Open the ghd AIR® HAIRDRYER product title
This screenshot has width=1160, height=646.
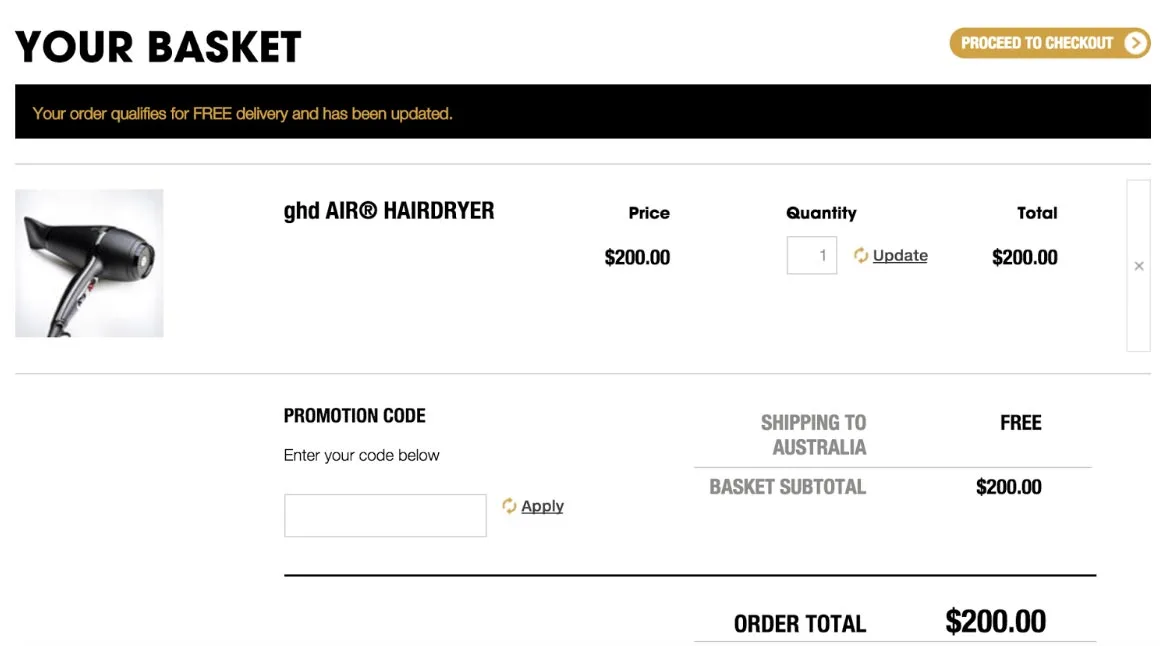pyautogui.click(x=389, y=211)
